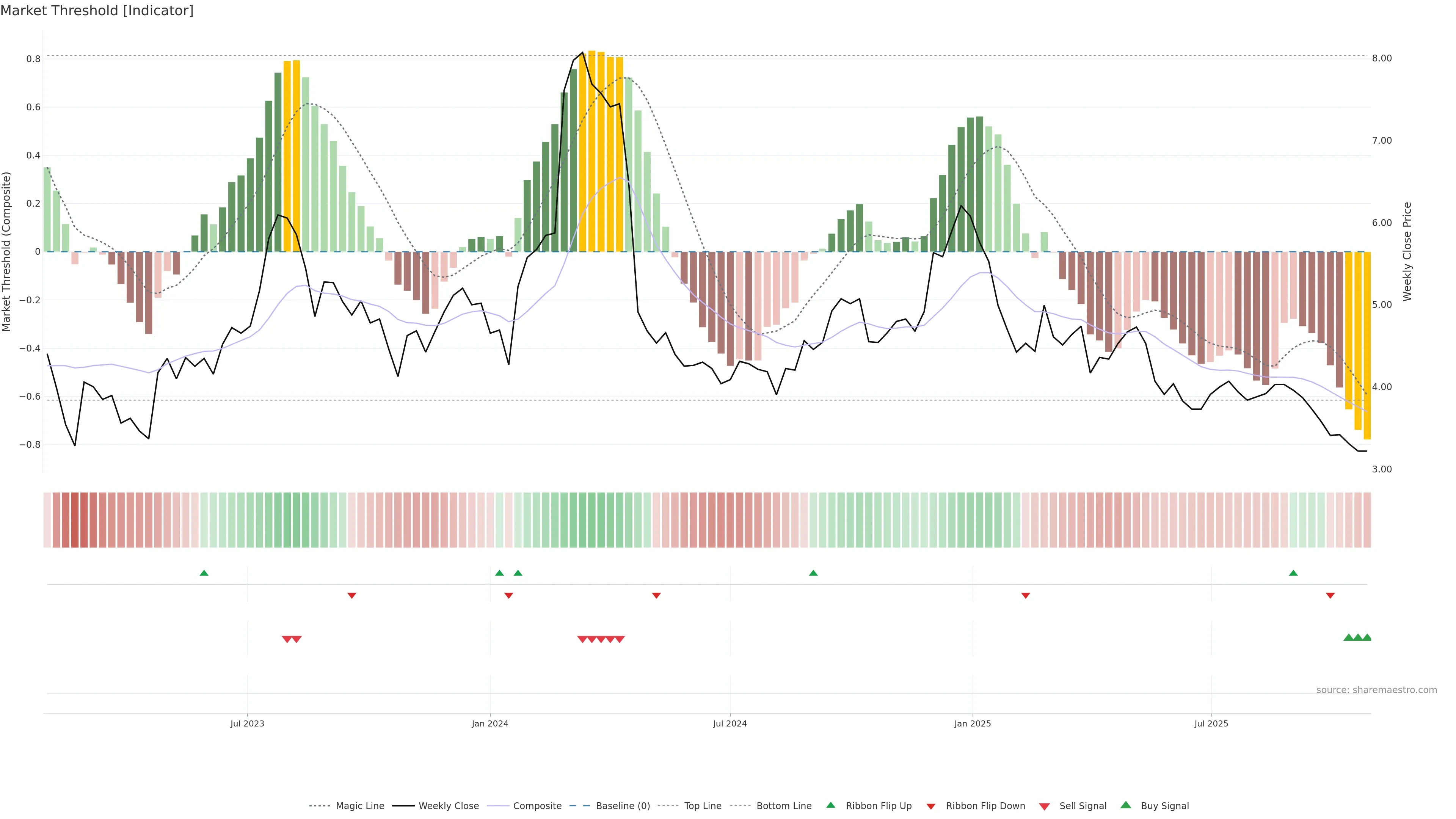Click the green flip-up marker before Jul 2023
The image size is (1456, 819).
[x=204, y=573]
